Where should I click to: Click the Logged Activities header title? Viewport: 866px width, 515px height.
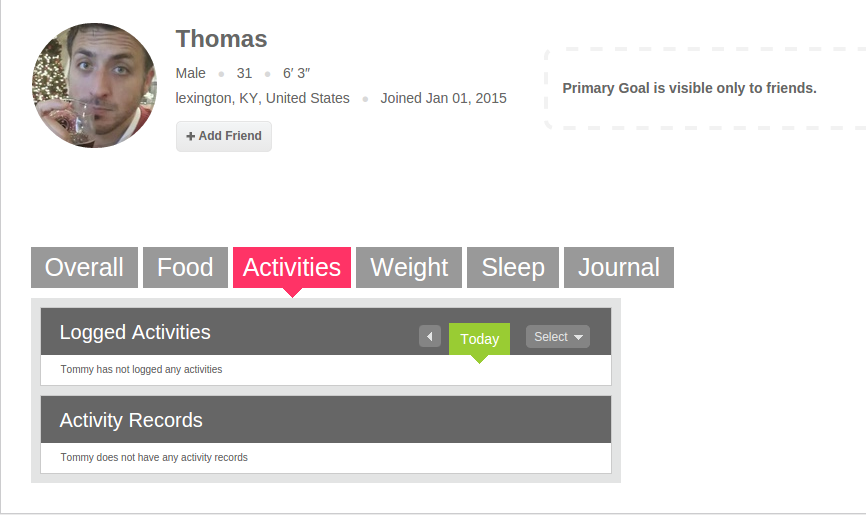click(135, 332)
